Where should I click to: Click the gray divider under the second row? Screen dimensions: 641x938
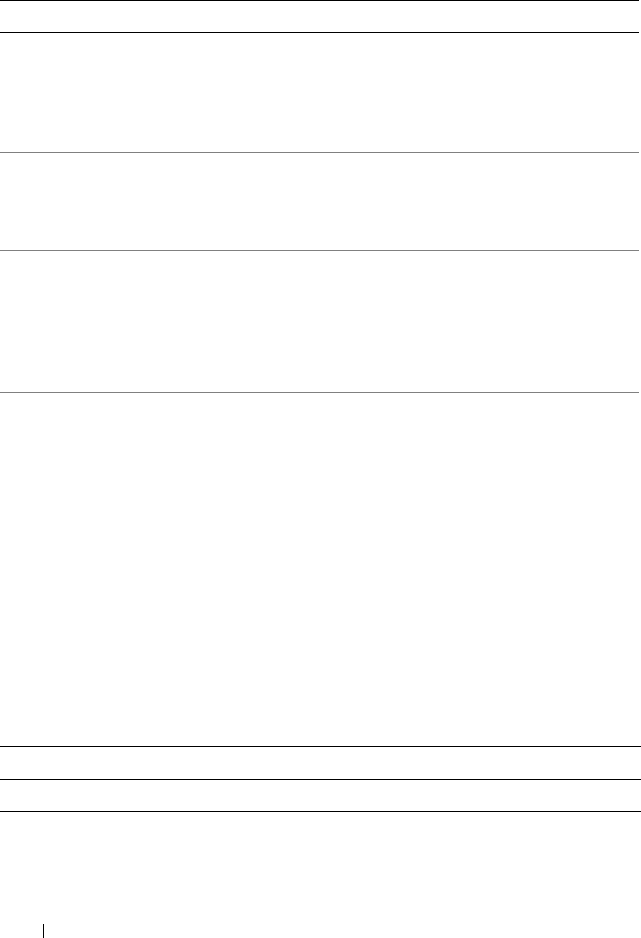(x=320, y=250)
